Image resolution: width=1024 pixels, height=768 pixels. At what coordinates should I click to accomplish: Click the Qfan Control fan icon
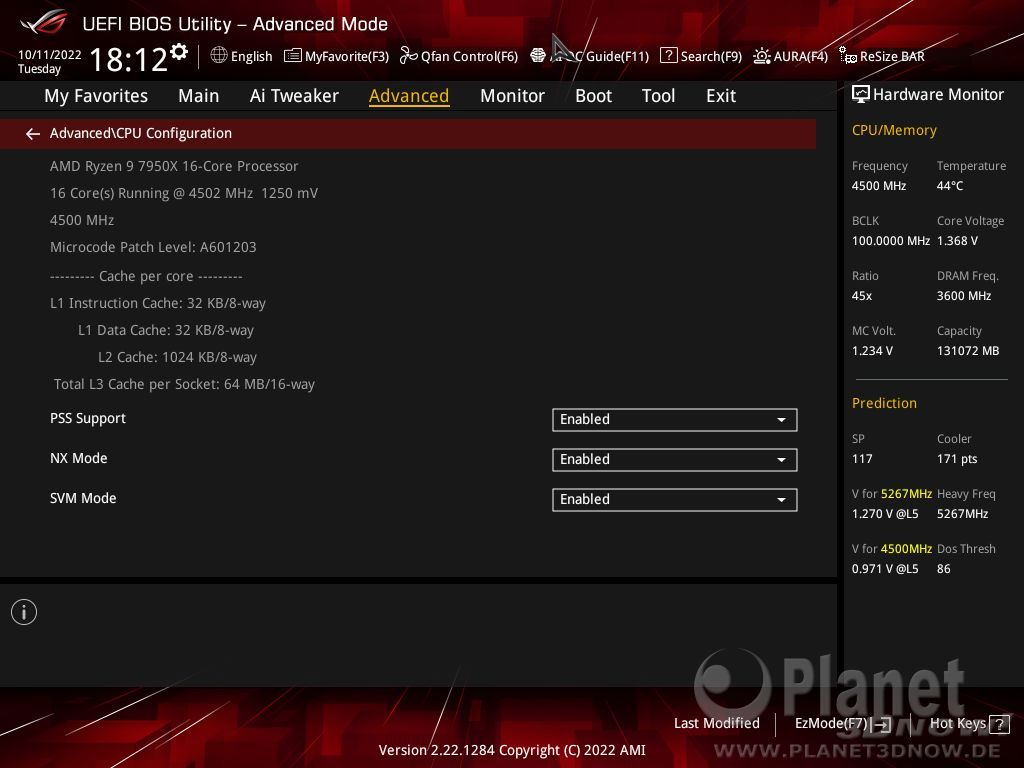click(x=408, y=56)
